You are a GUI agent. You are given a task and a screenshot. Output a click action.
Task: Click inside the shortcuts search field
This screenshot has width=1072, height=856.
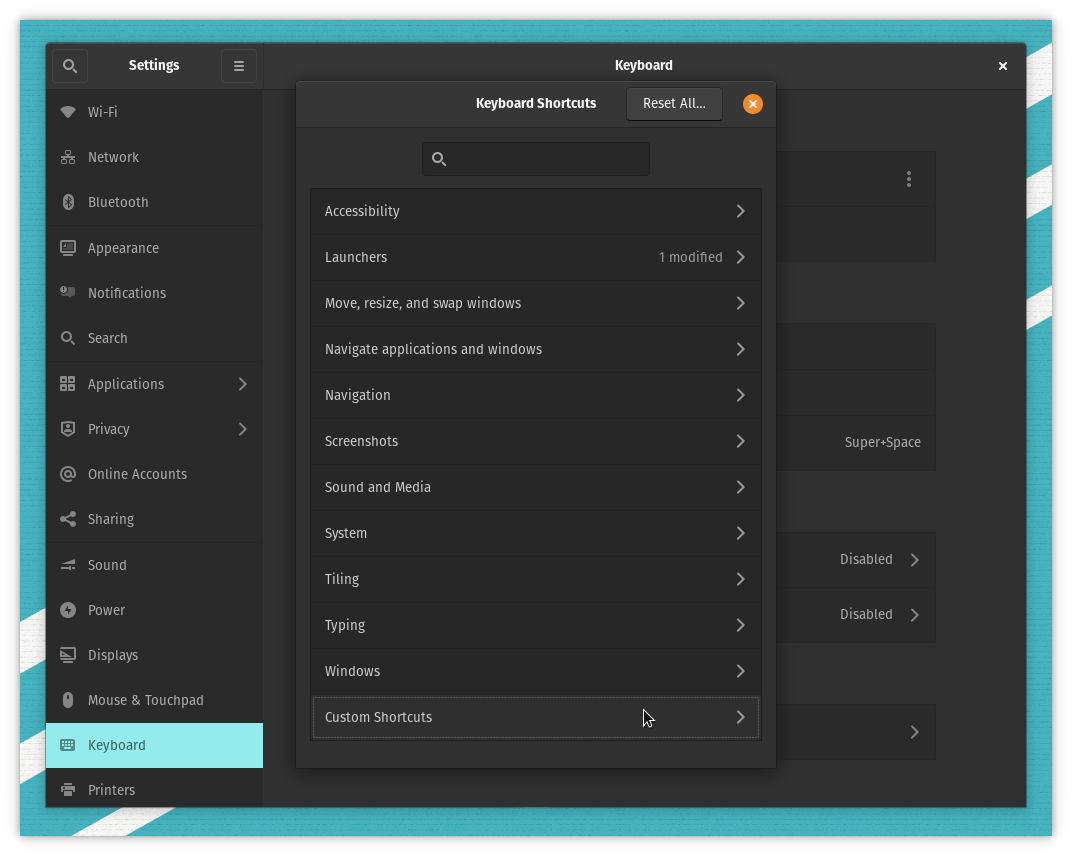(x=536, y=158)
